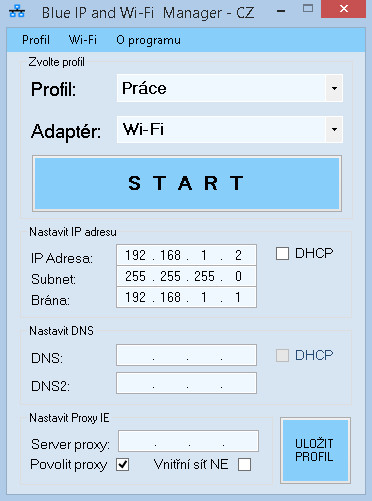Uncheck the Povolit proxy checkbox

click(123, 464)
